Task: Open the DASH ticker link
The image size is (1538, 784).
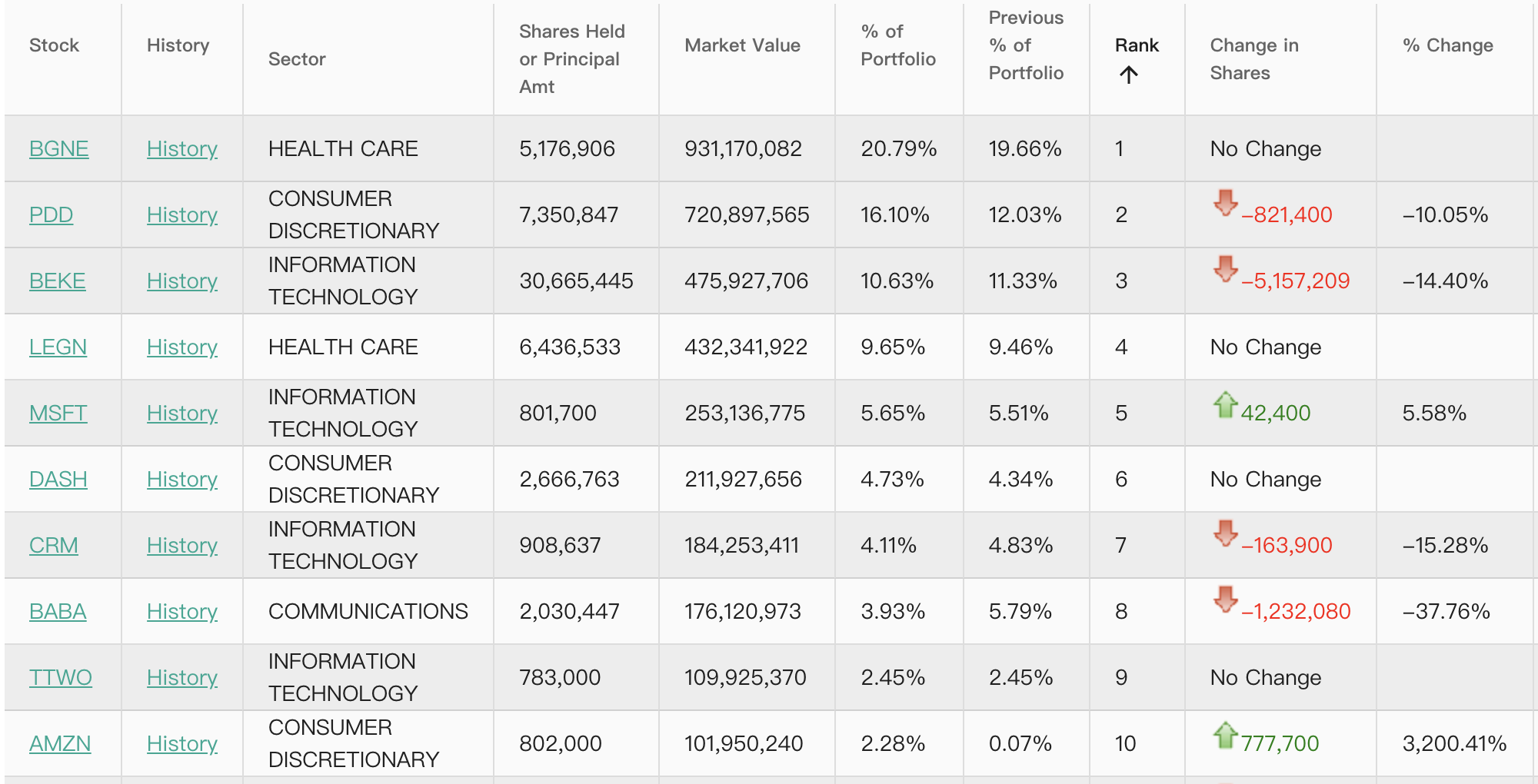Action: point(58,479)
